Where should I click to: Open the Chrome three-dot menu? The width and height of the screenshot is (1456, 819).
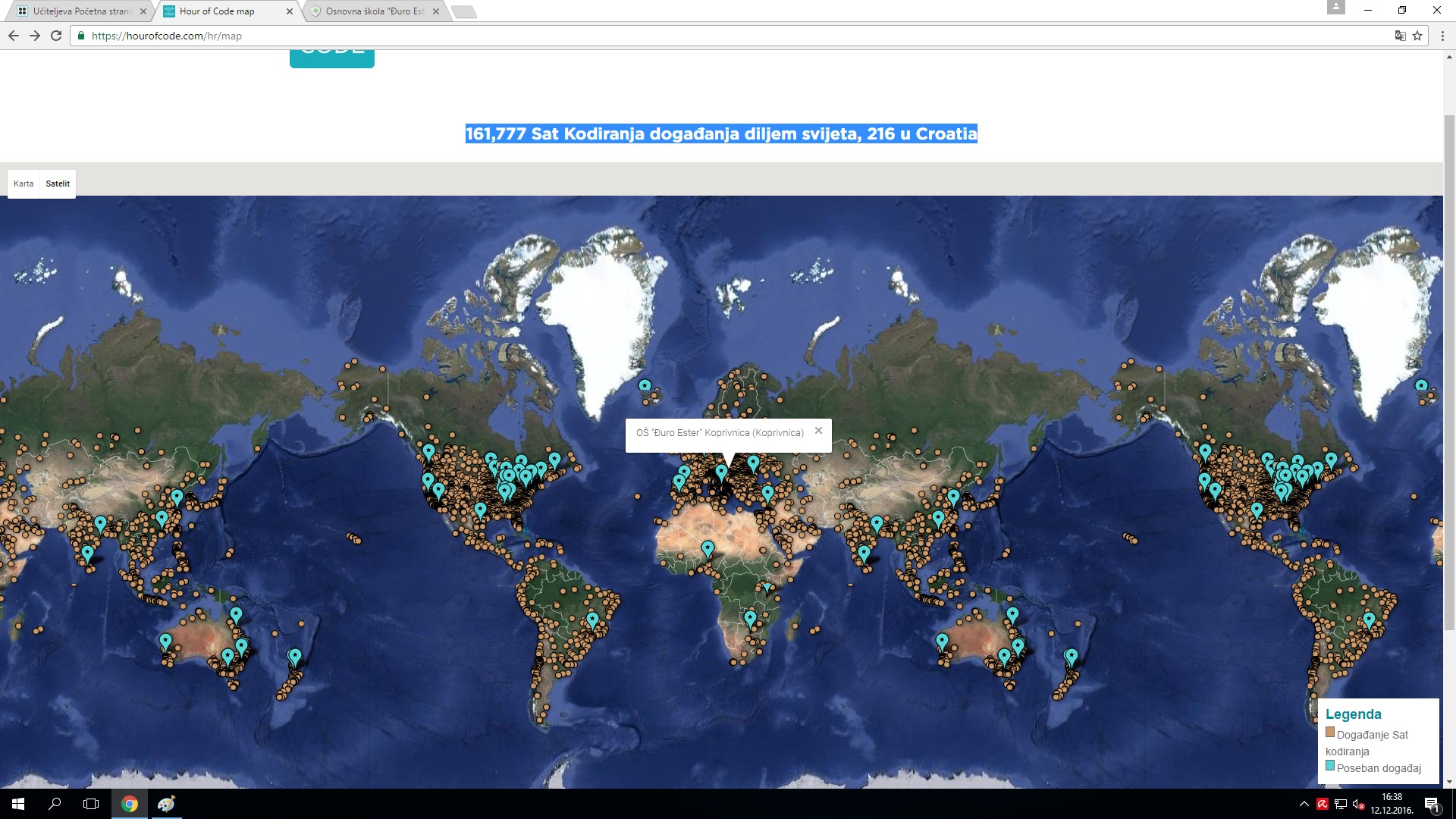pos(1442,36)
